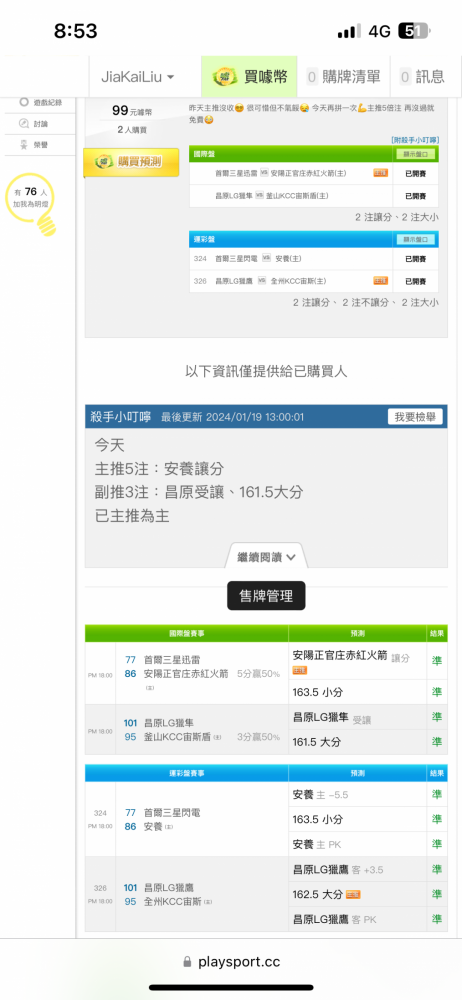The width and height of the screenshot is (462, 1000).
Task: Click the orange badge beside 安陽正官庄赤紅火箭(主)
Action: [x=380, y=173]
